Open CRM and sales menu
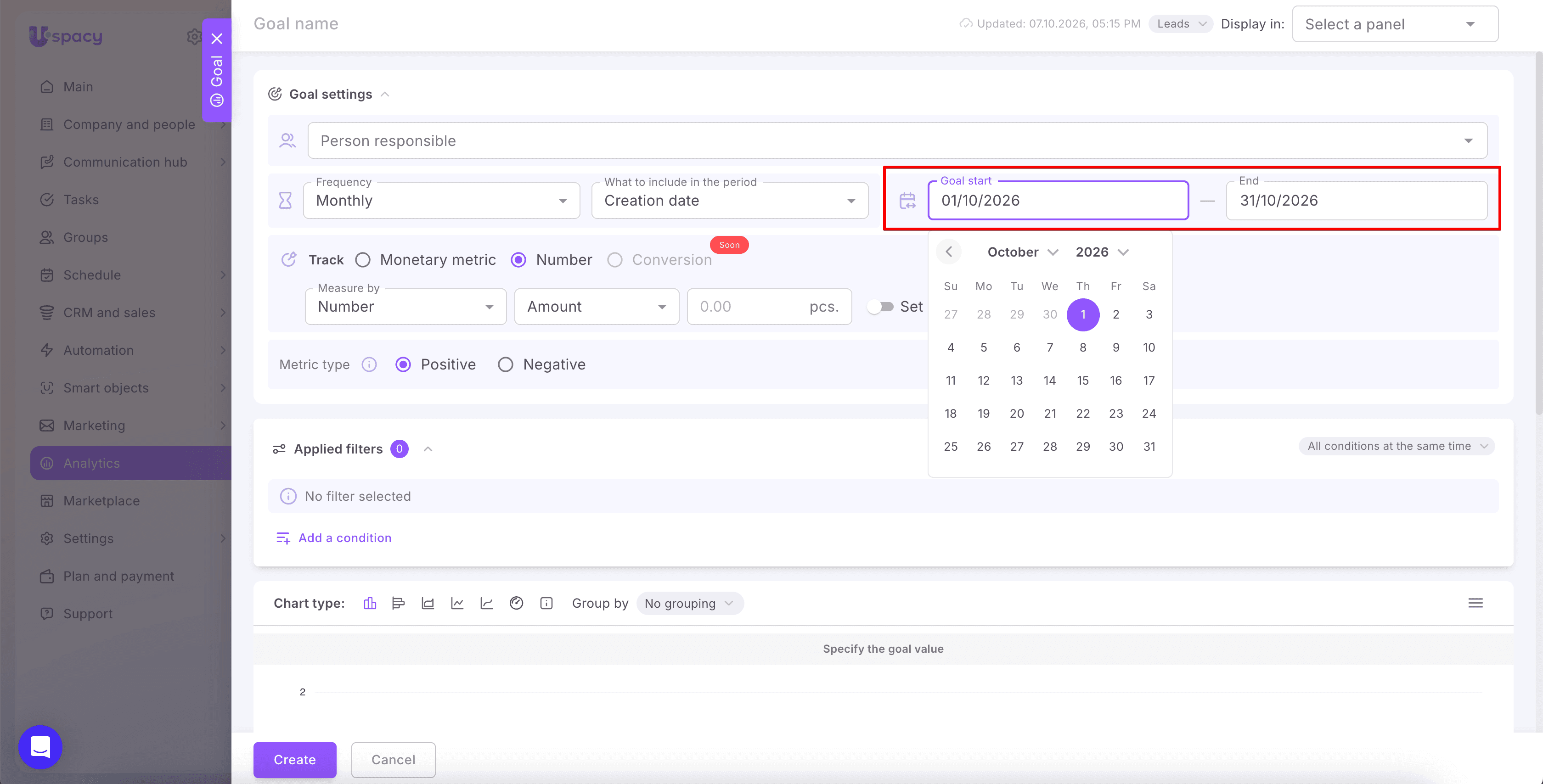Viewport: 1543px width, 784px height. 130,313
